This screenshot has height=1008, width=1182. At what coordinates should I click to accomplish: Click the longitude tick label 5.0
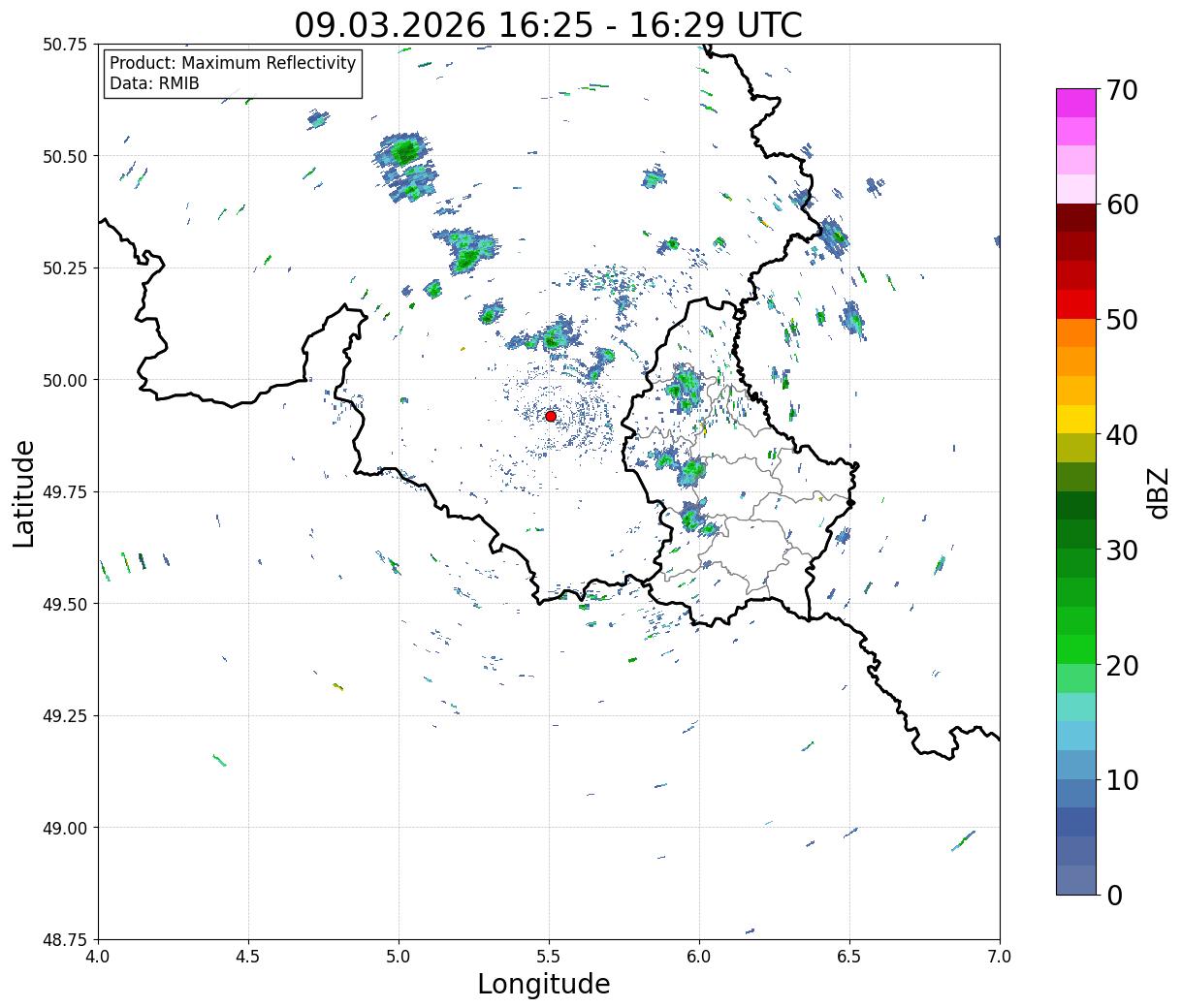(x=399, y=957)
